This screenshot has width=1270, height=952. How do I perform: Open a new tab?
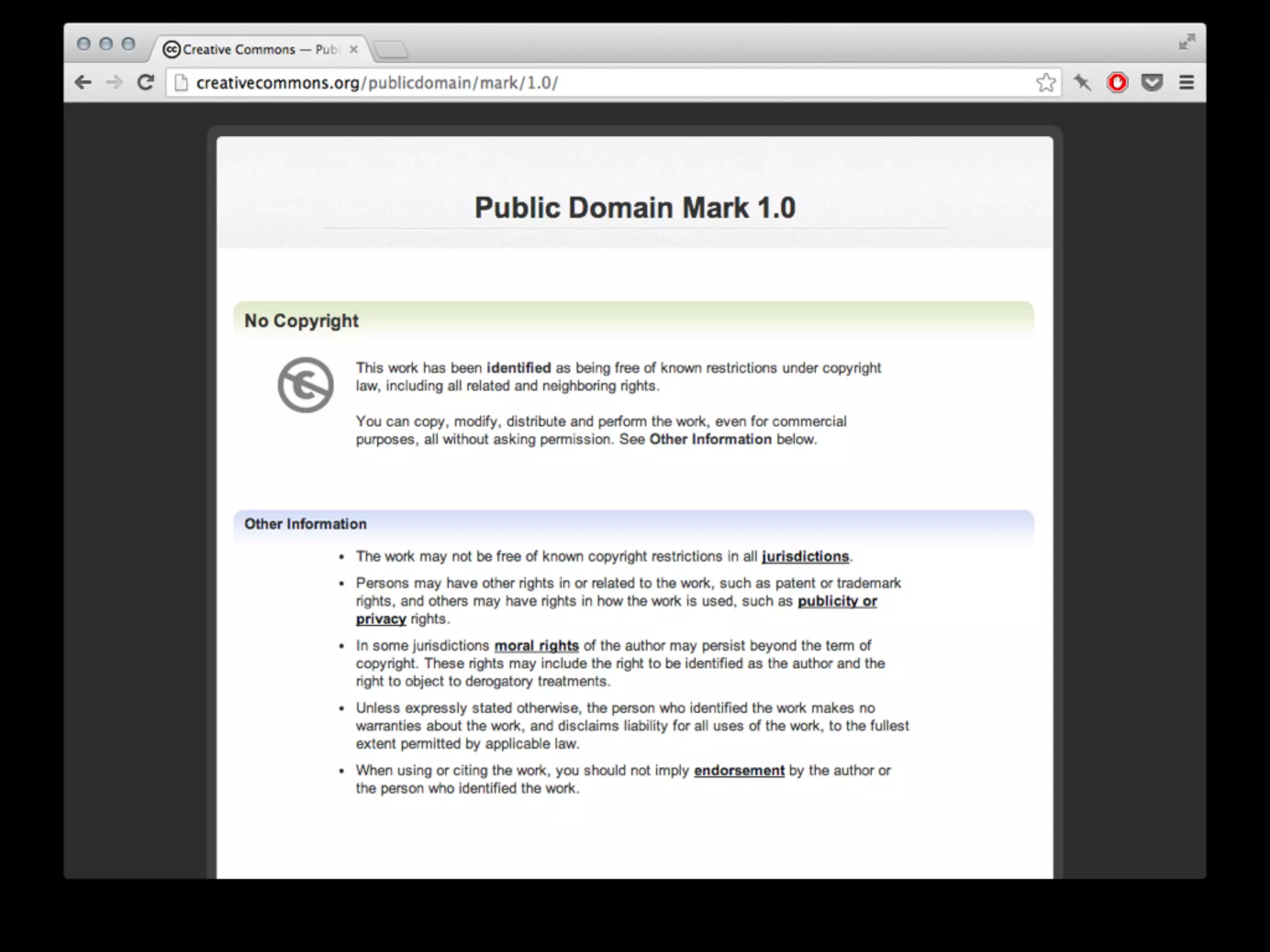[391, 50]
